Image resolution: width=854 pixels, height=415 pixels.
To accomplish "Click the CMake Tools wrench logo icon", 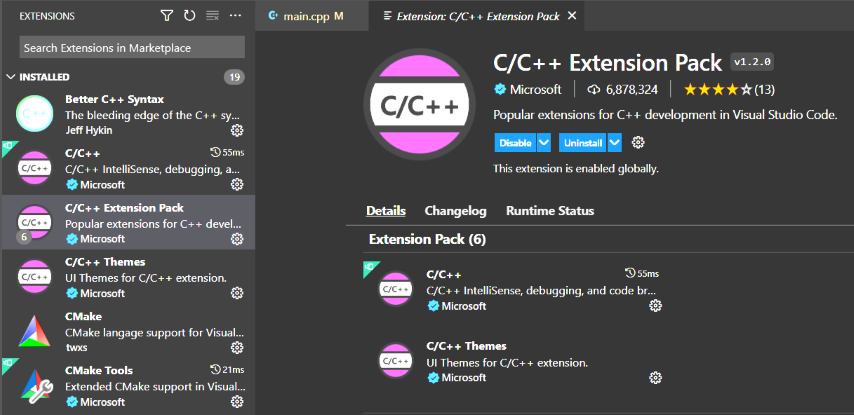I will click(x=36, y=386).
